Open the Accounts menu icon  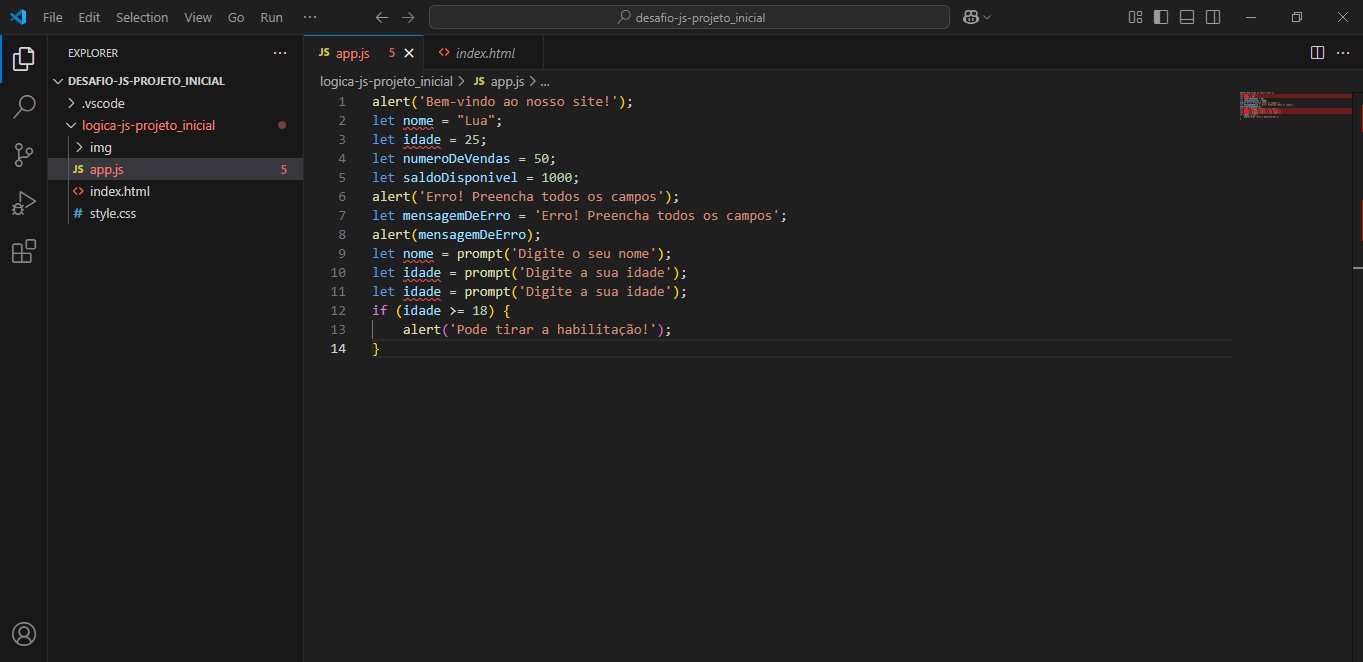click(23, 634)
